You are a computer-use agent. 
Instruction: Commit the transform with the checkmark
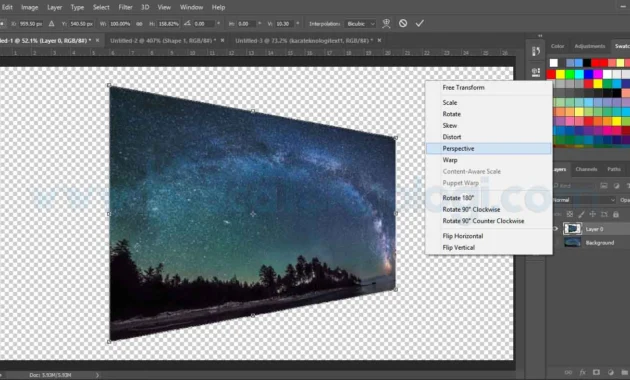click(419, 23)
